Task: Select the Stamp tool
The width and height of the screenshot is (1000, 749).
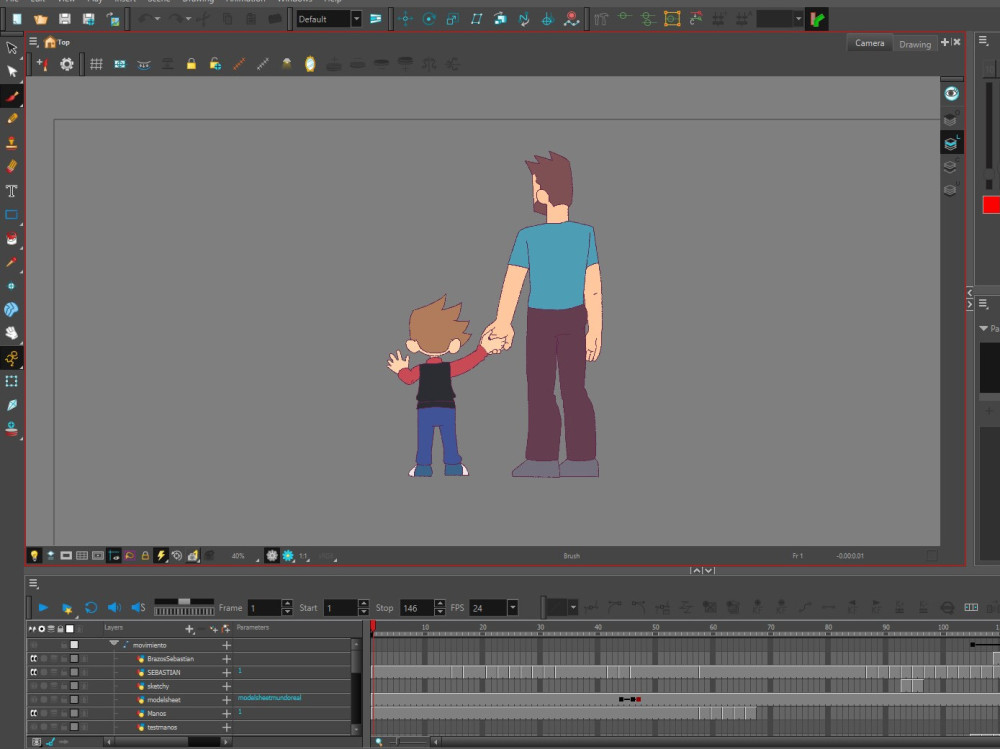Action: click(11, 142)
